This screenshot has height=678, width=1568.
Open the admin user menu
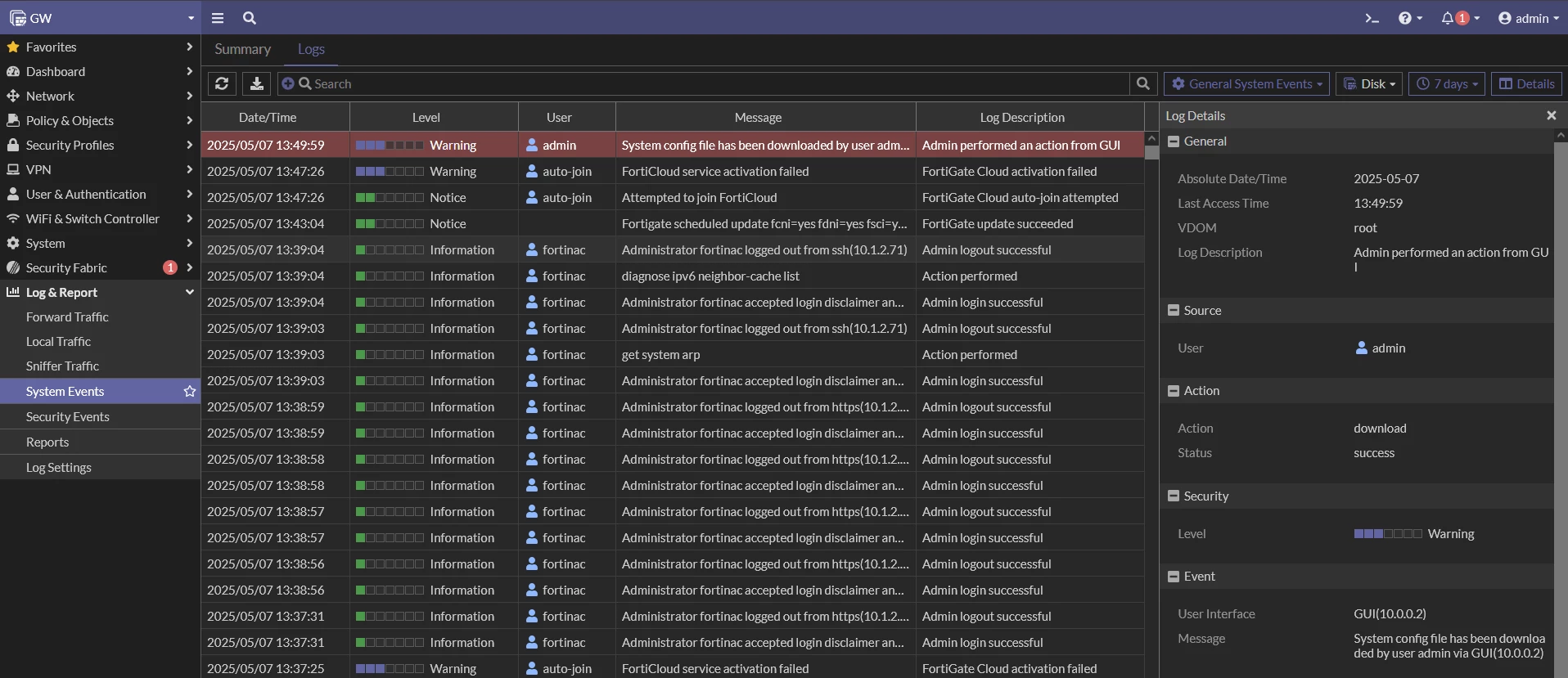pyautogui.click(x=1528, y=18)
